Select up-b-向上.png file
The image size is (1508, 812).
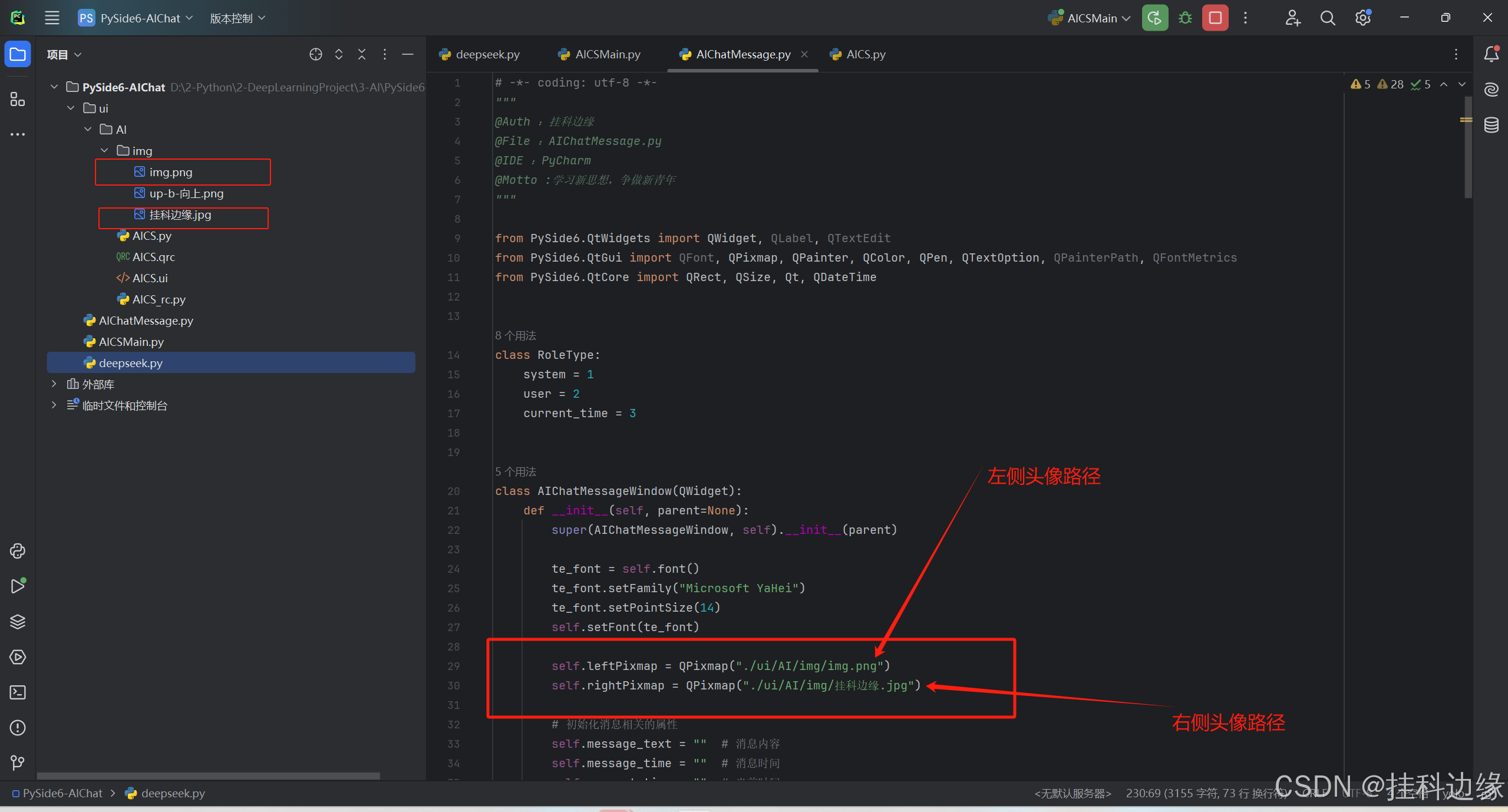coord(186,193)
